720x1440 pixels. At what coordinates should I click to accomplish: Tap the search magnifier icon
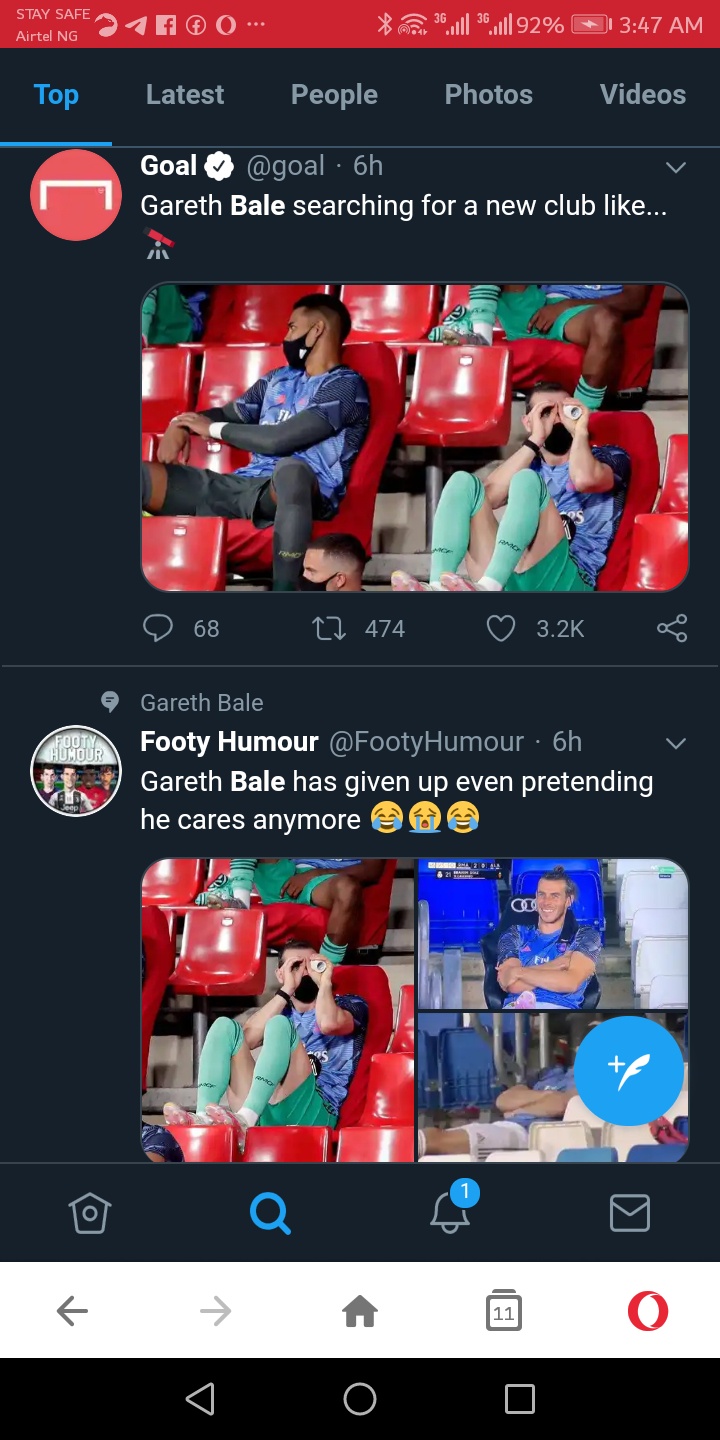click(x=270, y=1214)
